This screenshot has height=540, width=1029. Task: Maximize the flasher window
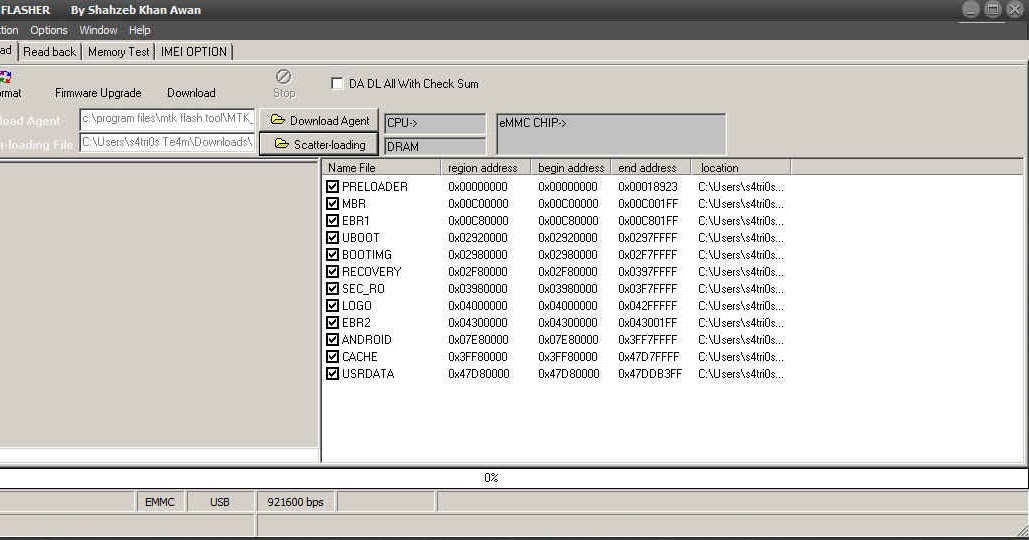pyautogui.click(x=993, y=9)
